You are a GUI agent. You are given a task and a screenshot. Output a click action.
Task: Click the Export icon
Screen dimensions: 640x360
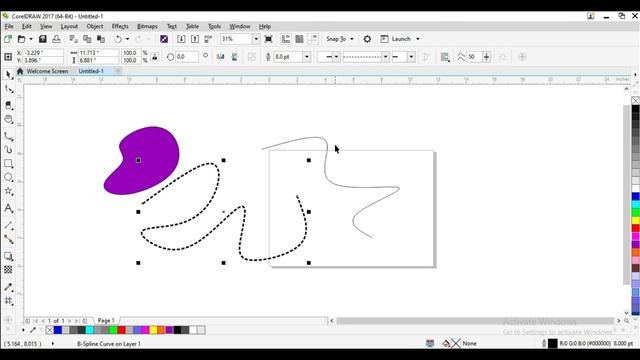pos(195,39)
